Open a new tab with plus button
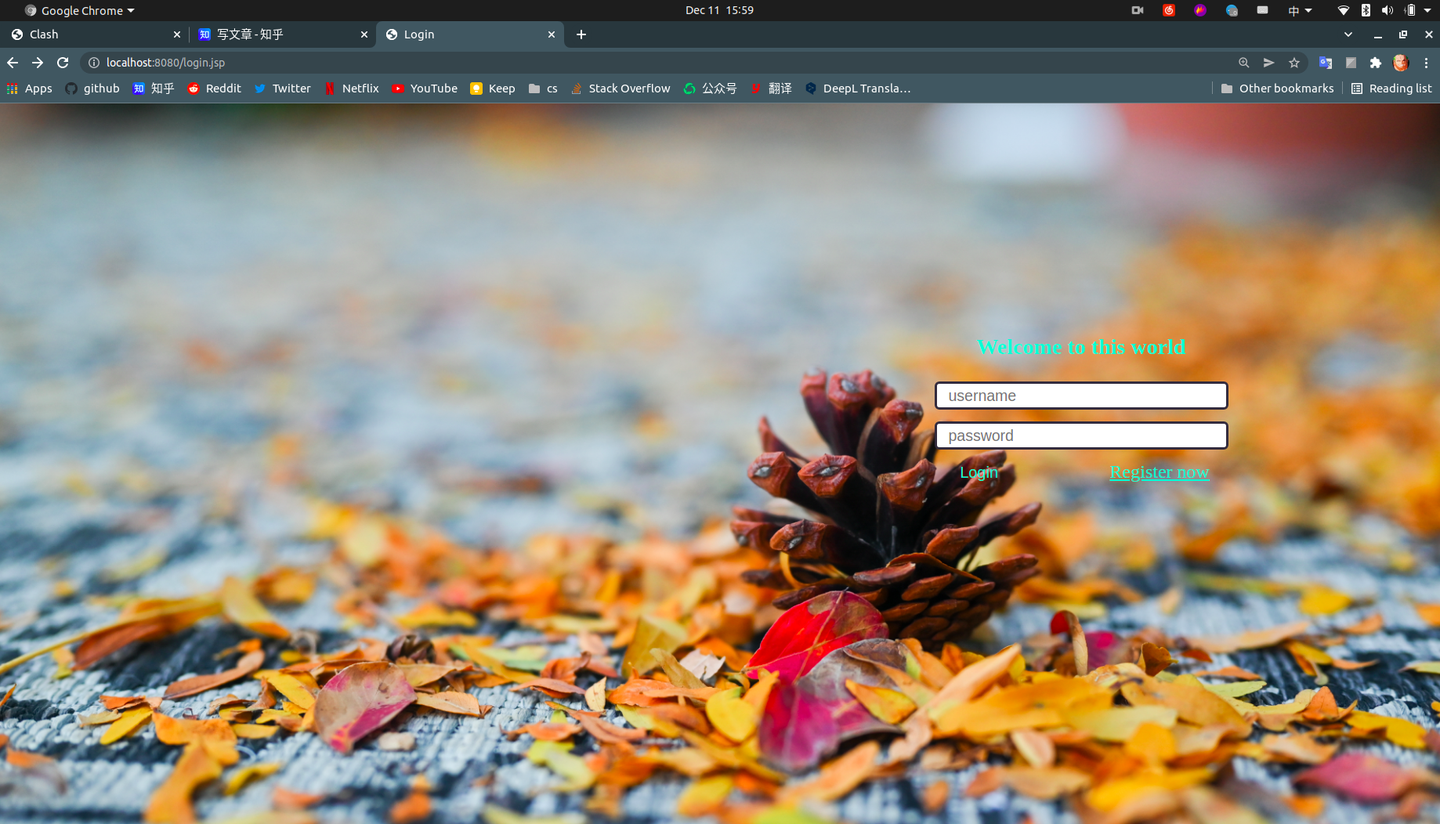The width and height of the screenshot is (1440, 824). click(x=581, y=34)
